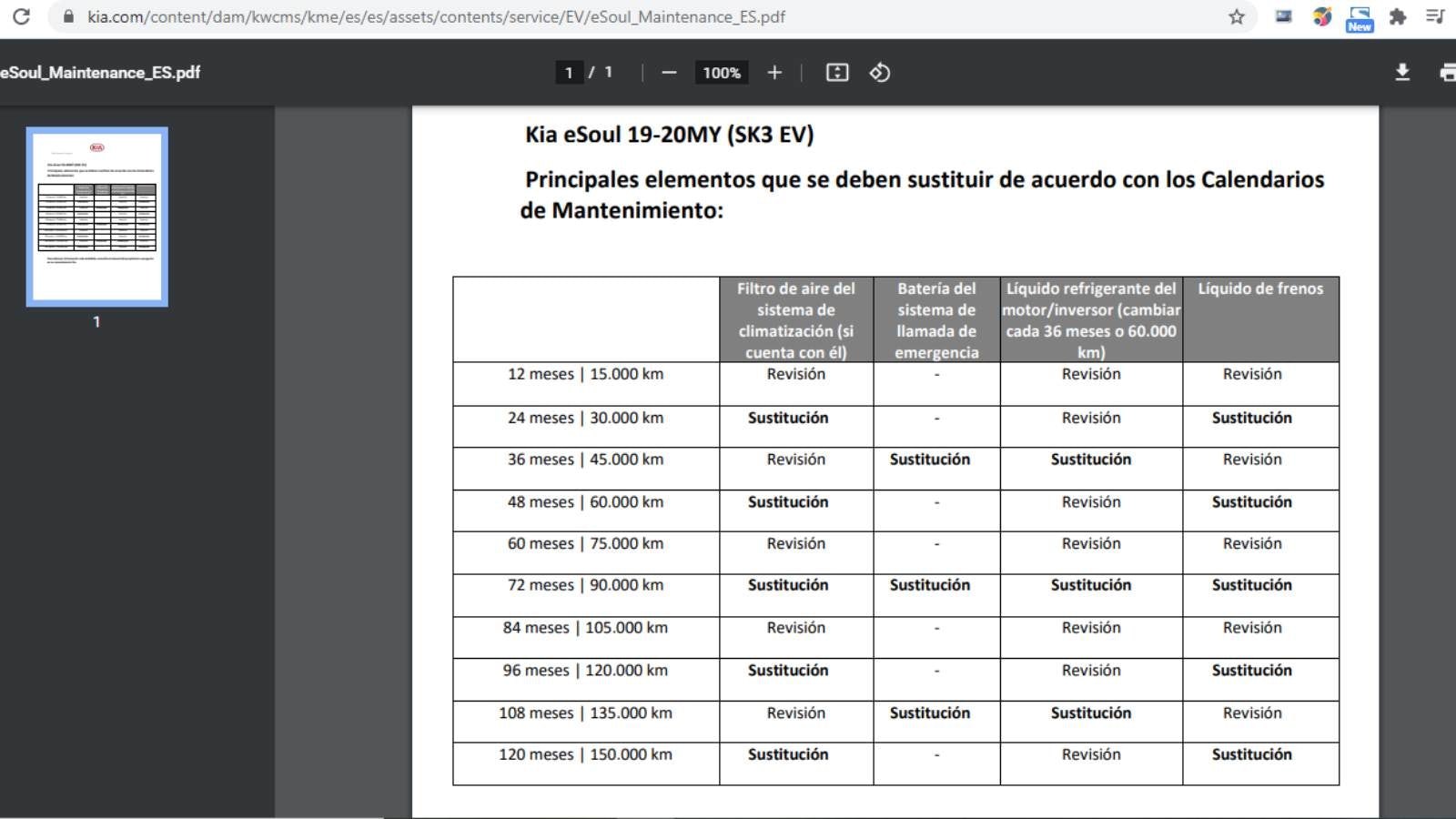This screenshot has height=819, width=1456.
Task: Reload the page with the refresh icon
Action: coord(21,16)
